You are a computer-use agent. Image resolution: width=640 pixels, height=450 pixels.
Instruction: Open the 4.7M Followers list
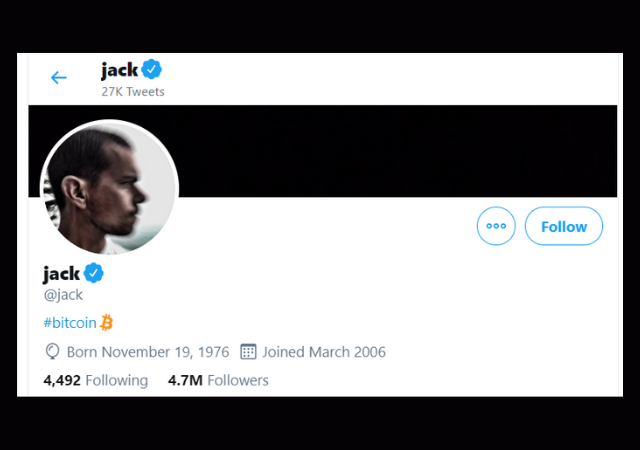[218, 380]
